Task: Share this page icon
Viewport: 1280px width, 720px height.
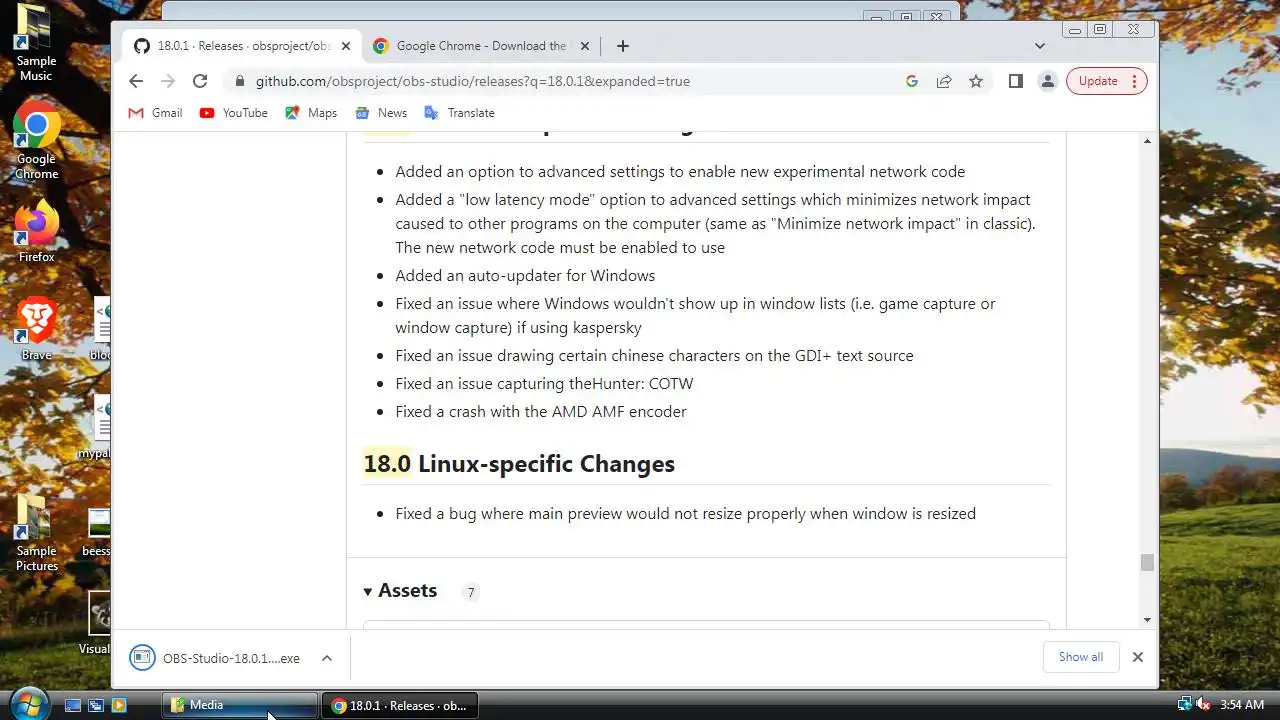Action: [944, 81]
